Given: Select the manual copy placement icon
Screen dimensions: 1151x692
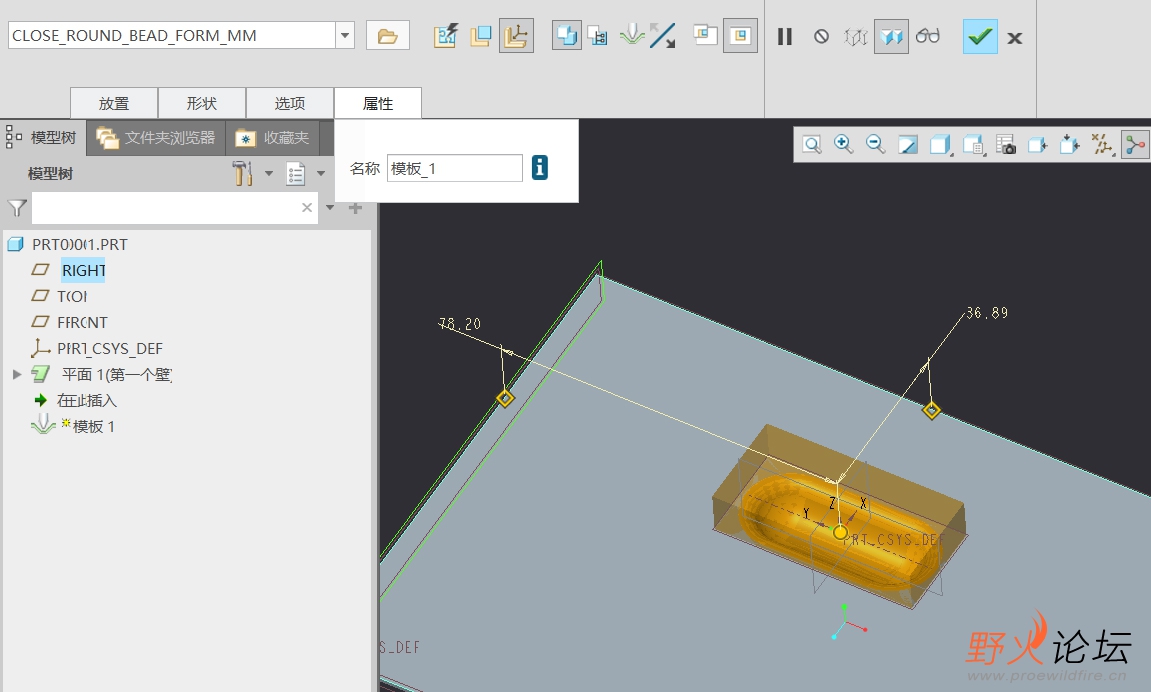Looking at the screenshot, I should click(481, 35).
